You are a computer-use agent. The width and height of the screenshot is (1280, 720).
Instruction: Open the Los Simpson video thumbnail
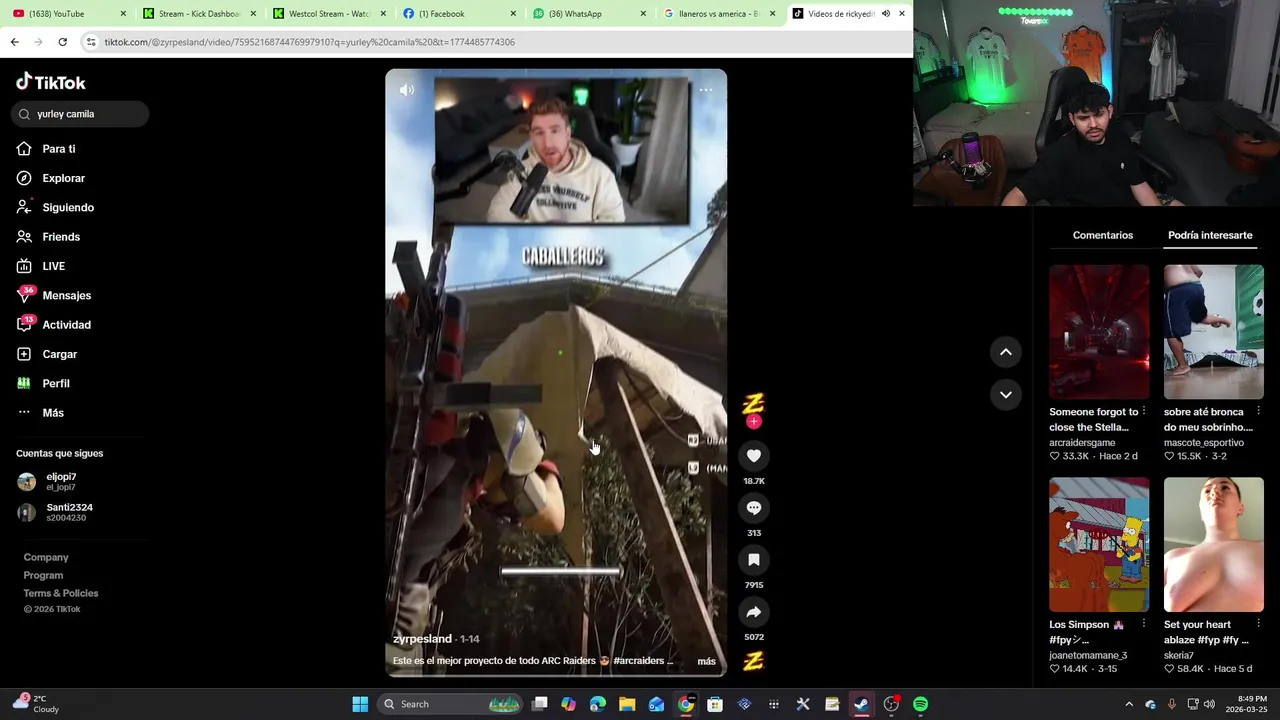click(1099, 544)
